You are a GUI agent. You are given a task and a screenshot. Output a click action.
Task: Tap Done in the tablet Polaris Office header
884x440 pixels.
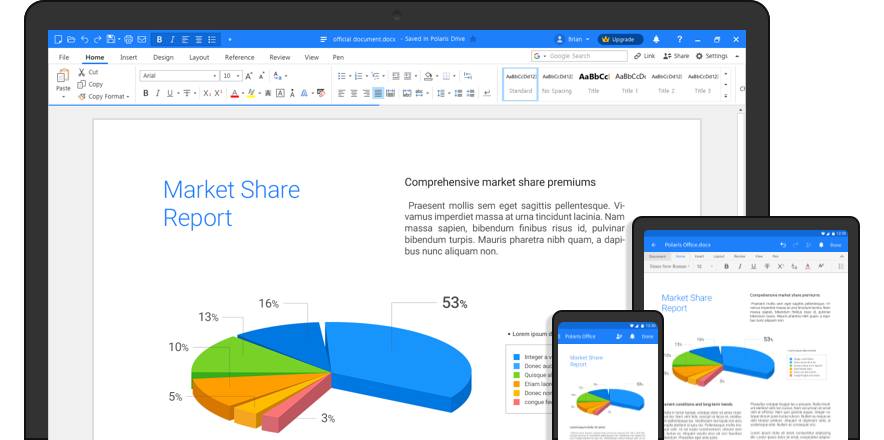[x=836, y=245]
